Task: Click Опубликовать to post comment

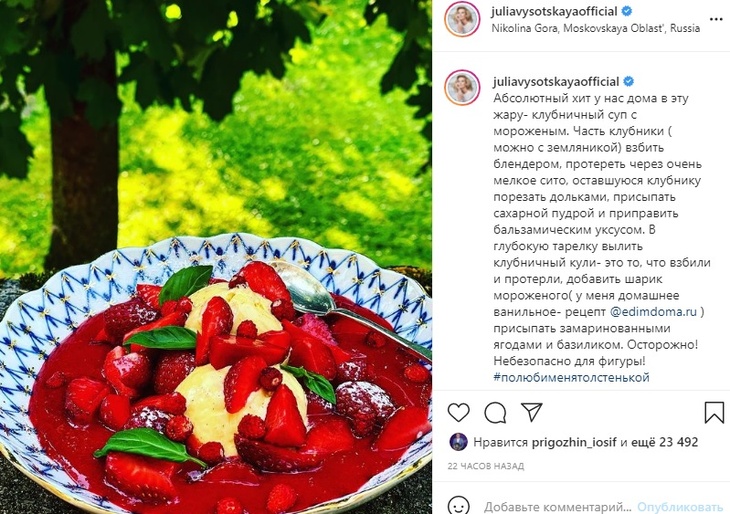Action: pos(680,507)
